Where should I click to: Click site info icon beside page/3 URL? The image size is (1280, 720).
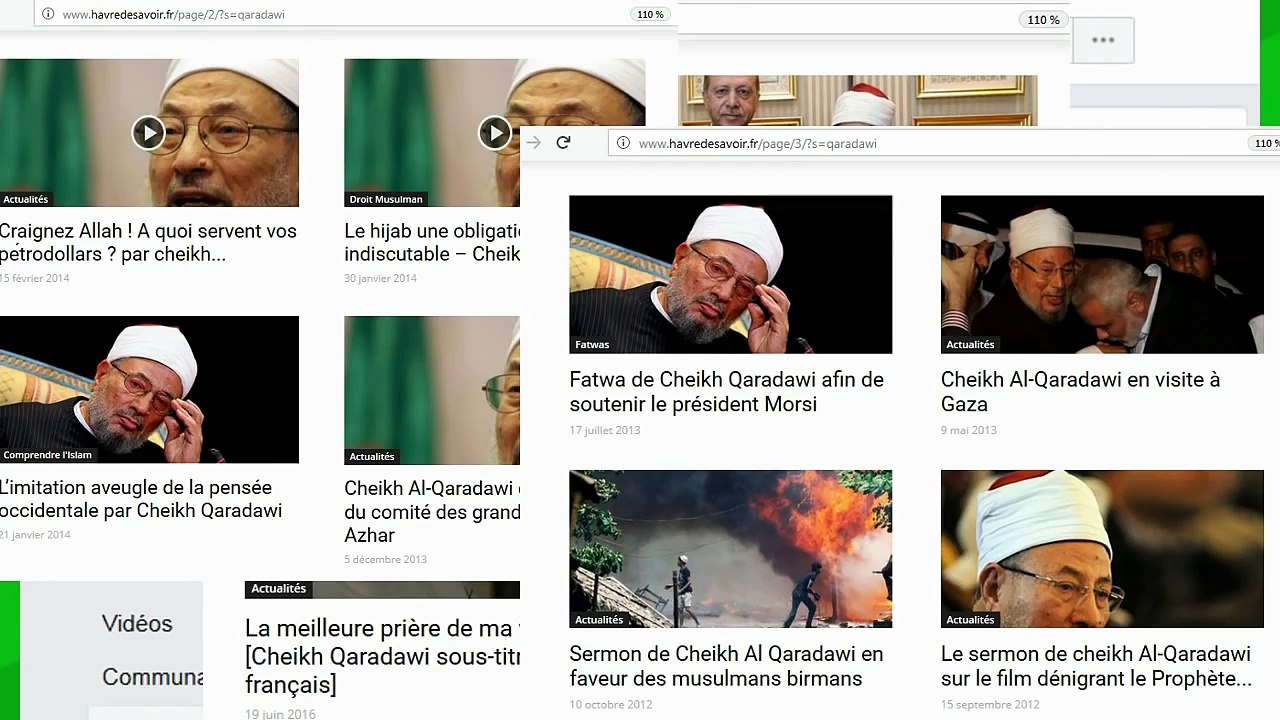[623, 143]
